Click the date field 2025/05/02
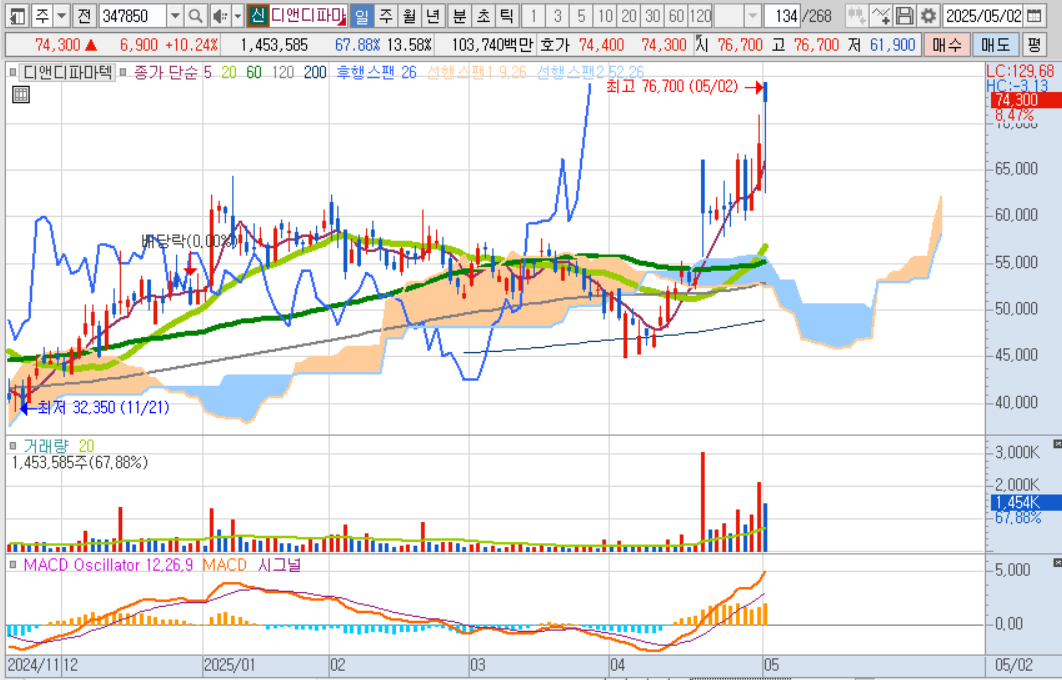Viewport: 1062px width, 680px height. [982, 16]
